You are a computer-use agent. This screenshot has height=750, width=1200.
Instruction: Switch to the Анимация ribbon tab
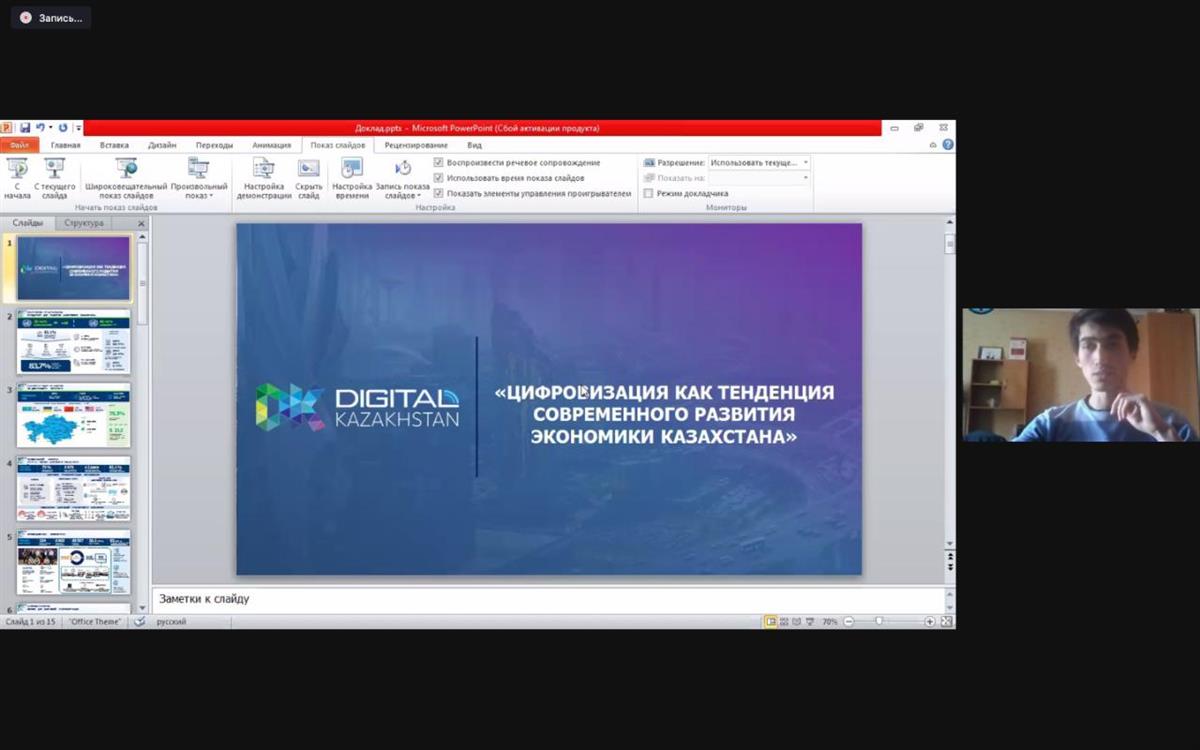pyautogui.click(x=271, y=145)
